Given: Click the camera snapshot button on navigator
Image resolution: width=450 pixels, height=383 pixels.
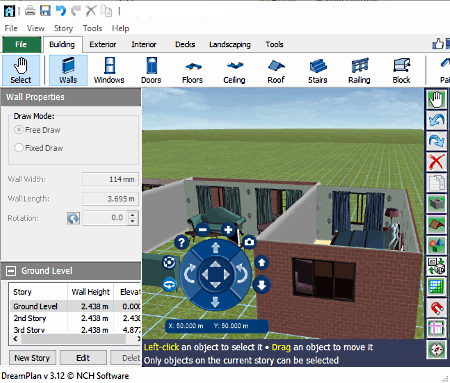Looking at the screenshot, I should pyautogui.click(x=249, y=242).
